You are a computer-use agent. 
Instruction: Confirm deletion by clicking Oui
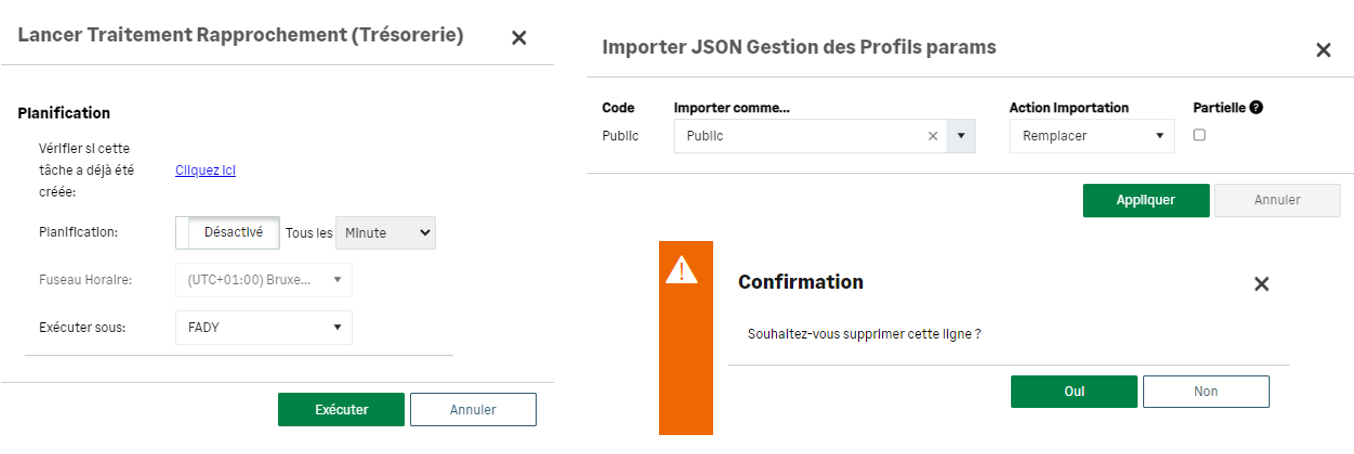click(1073, 391)
